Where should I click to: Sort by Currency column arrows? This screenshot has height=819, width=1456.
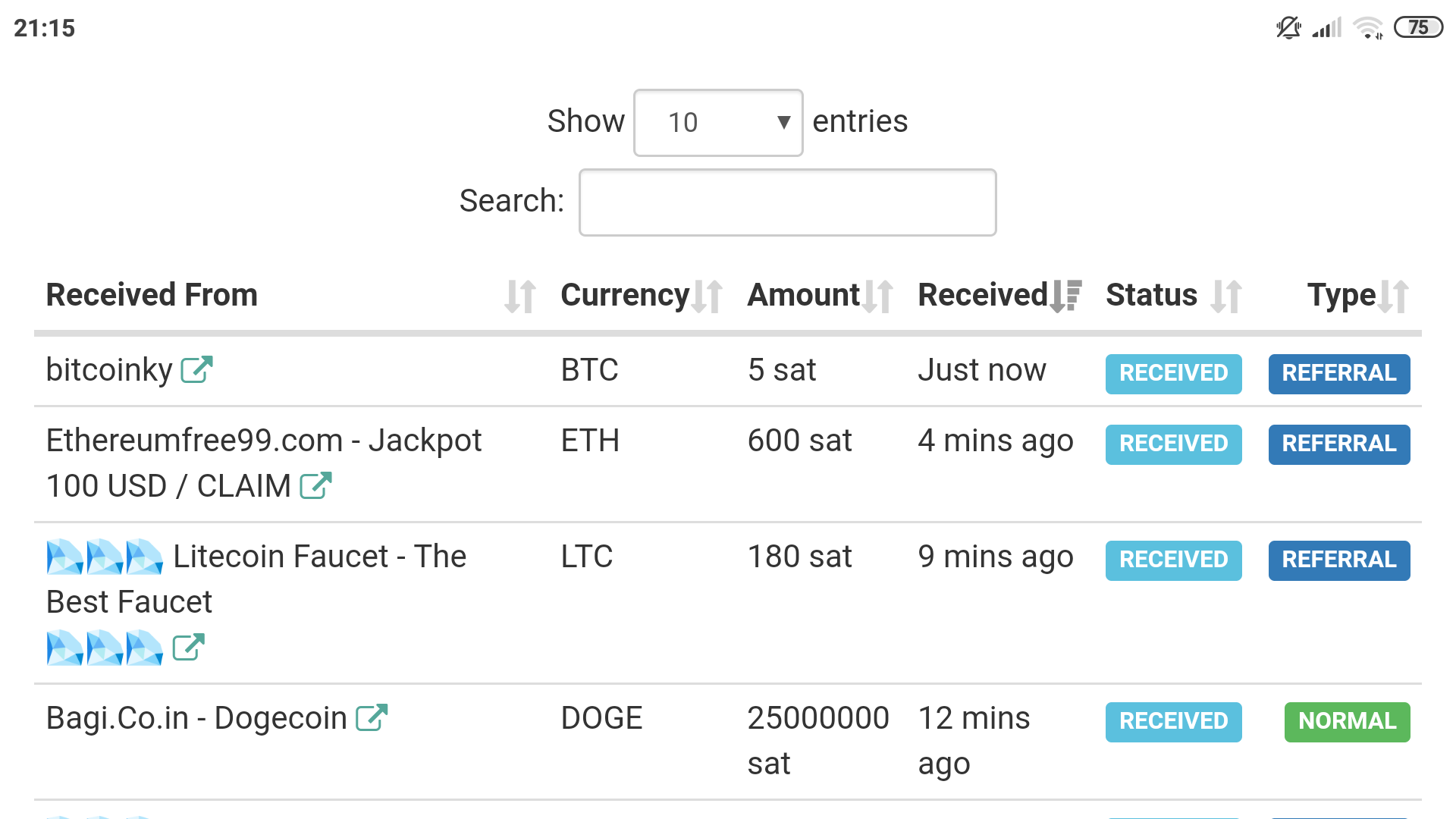(707, 296)
